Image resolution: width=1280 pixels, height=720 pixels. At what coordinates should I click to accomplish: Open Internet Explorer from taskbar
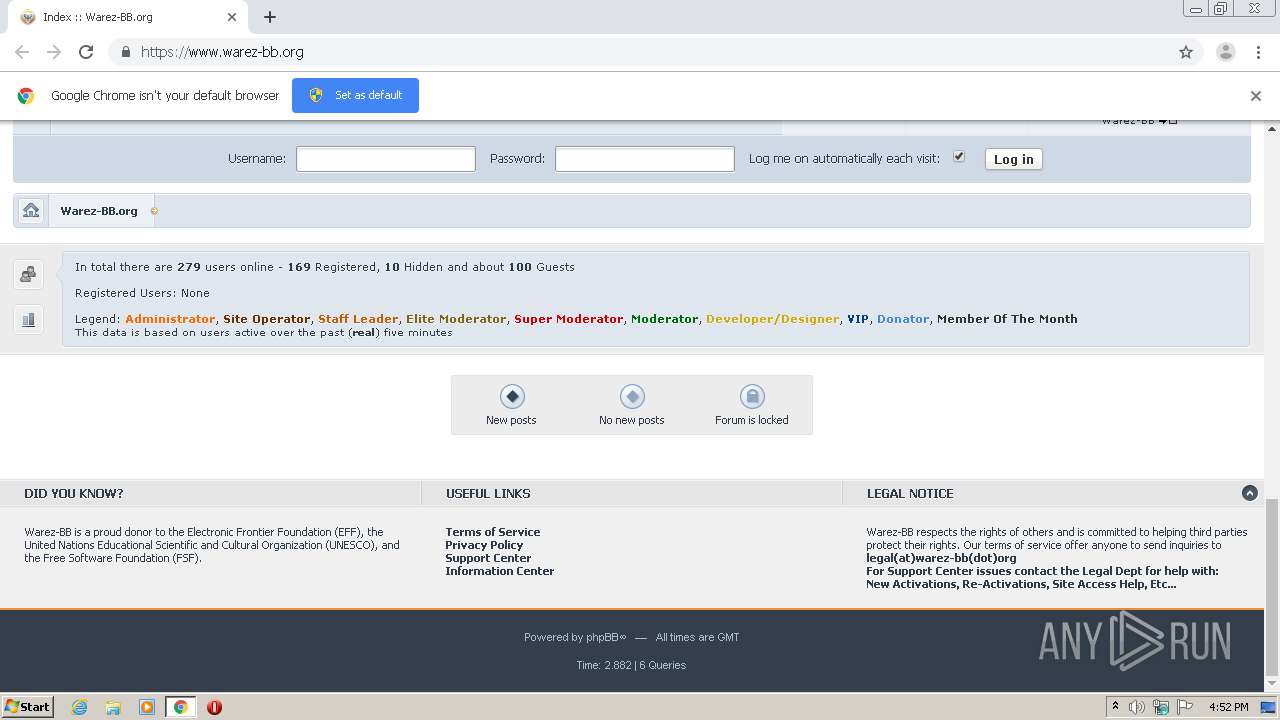(x=79, y=707)
